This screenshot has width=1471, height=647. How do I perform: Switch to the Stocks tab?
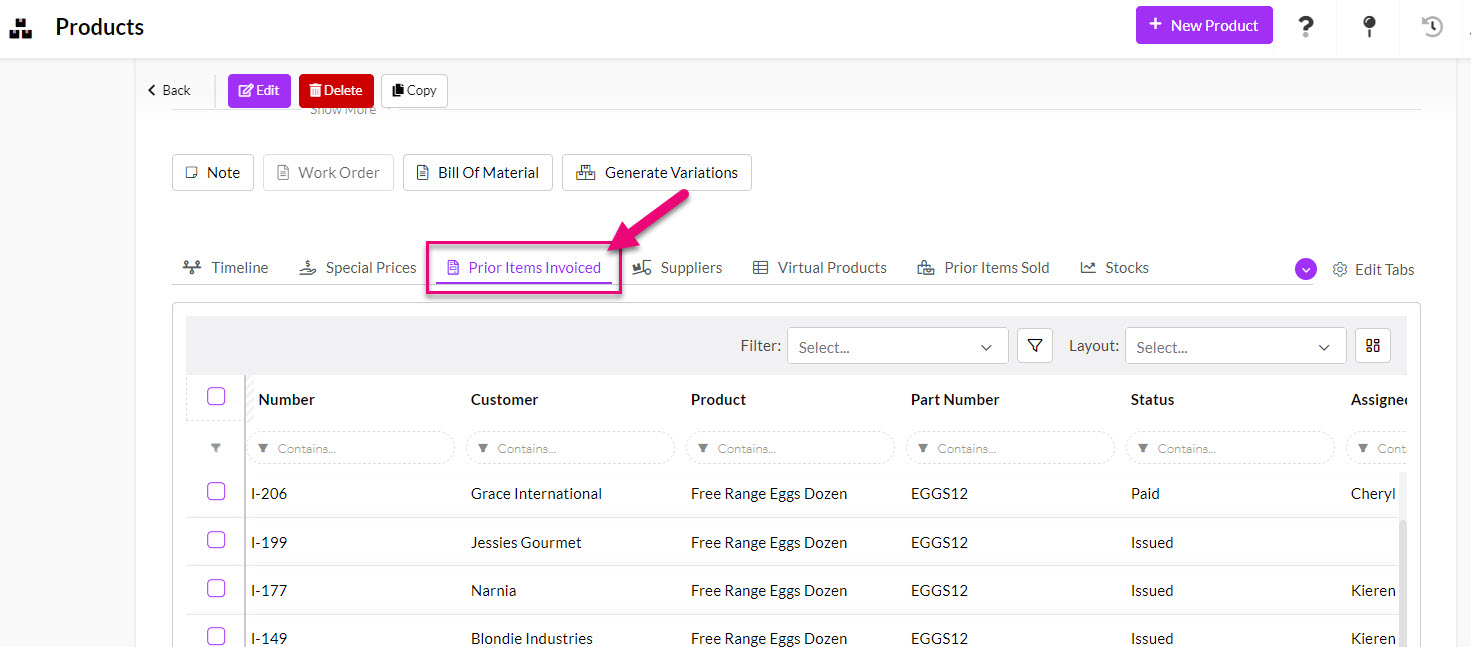point(1114,268)
